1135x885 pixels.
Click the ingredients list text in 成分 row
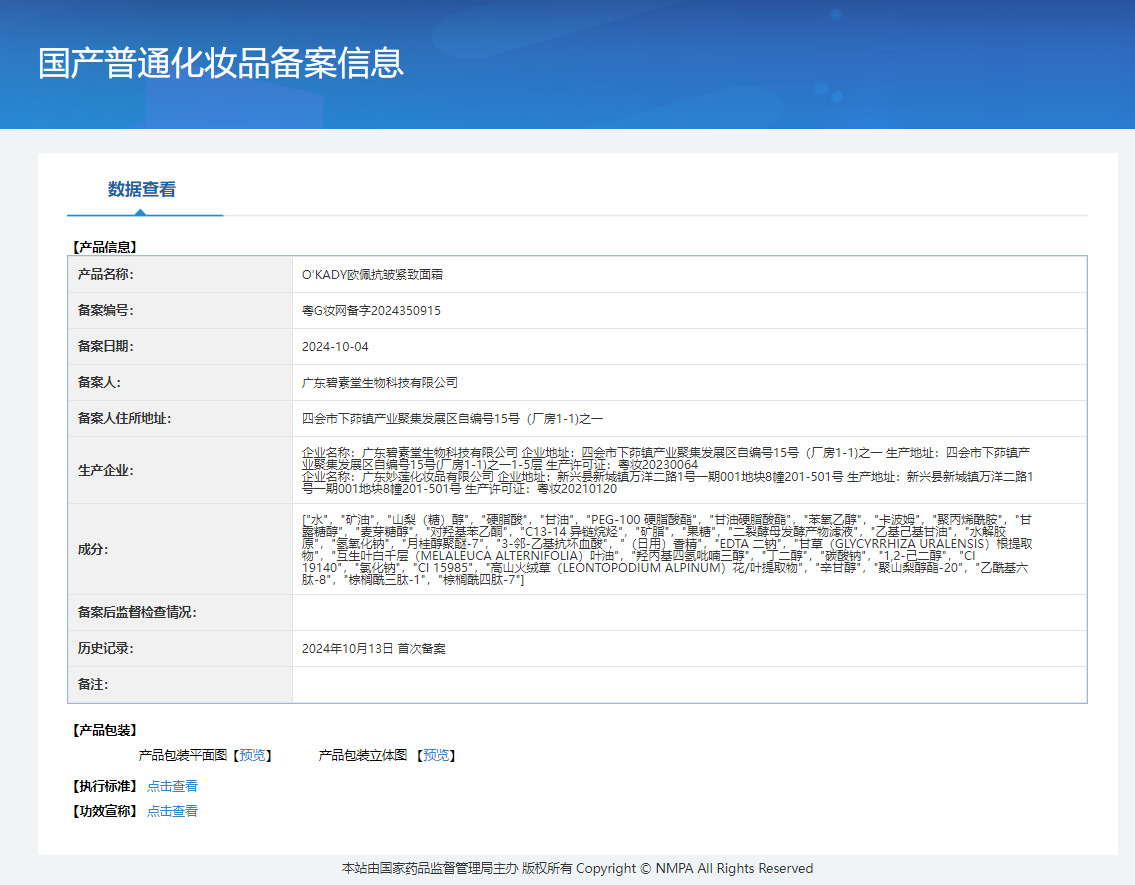click(x=667, y=549)
